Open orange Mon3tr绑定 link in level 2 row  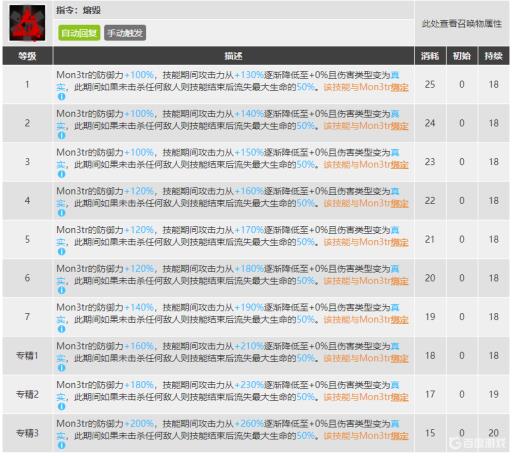click(x=384, y=126)
